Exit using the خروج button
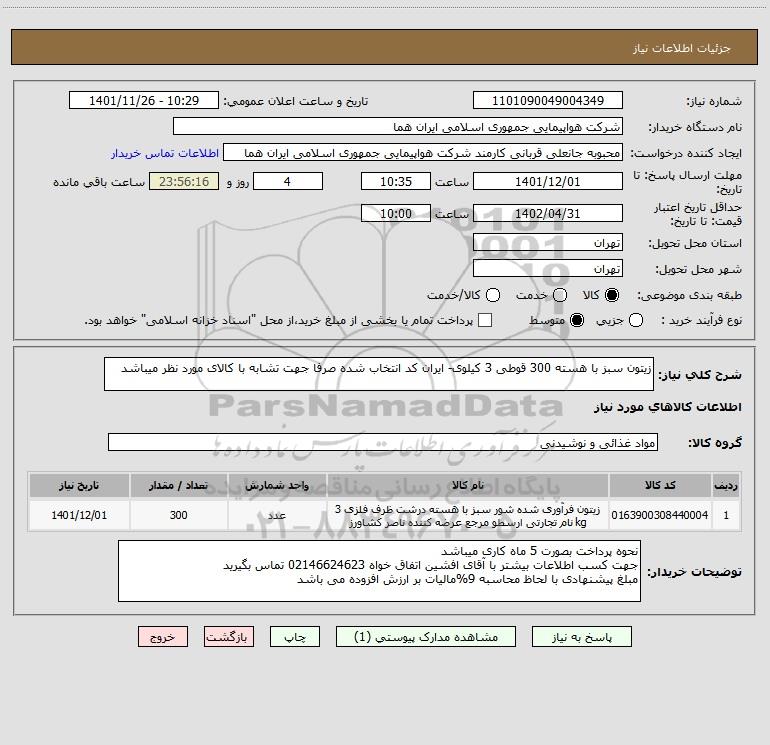The image size is (770, 745). [163, 636]
